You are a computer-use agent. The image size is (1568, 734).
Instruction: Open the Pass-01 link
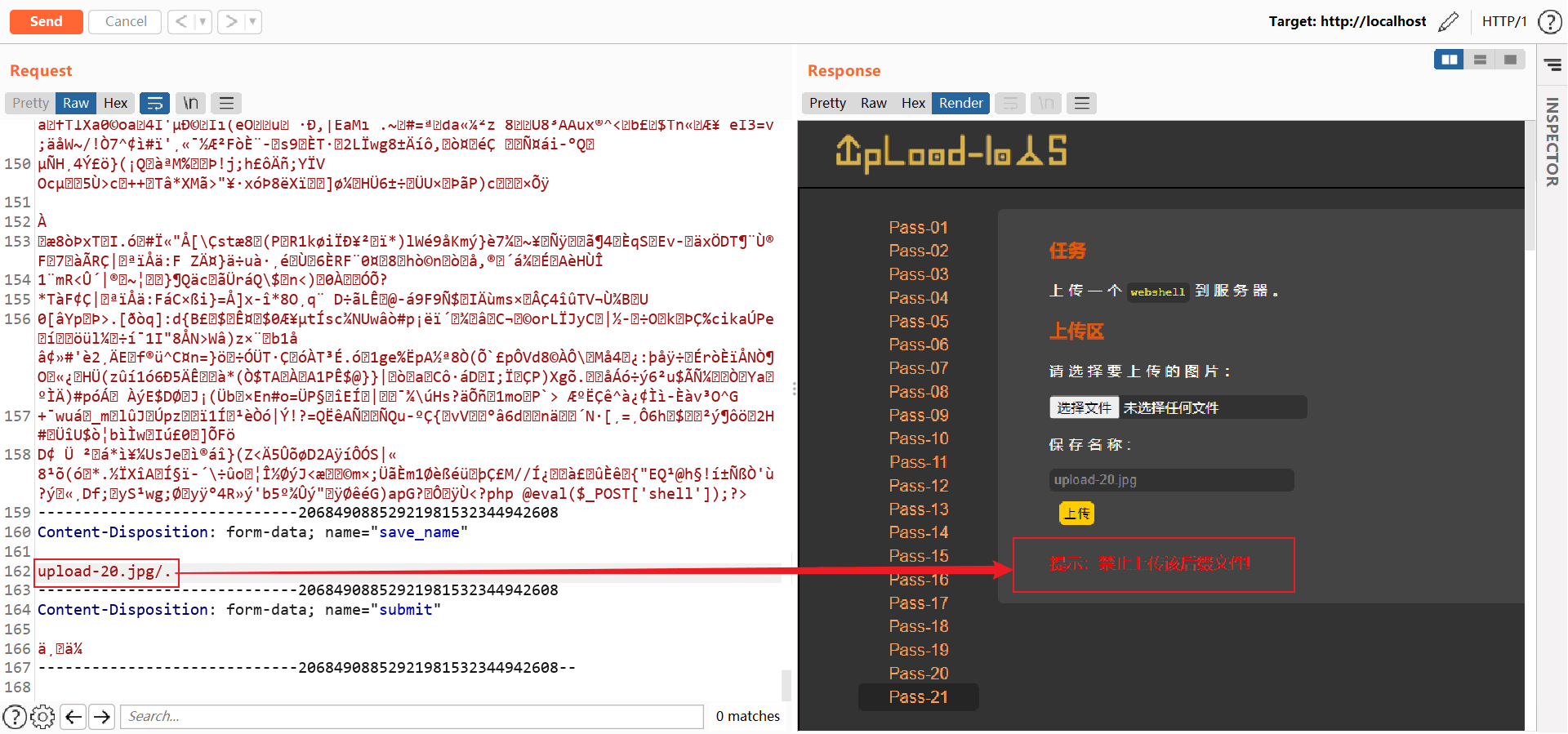[918, 227]
